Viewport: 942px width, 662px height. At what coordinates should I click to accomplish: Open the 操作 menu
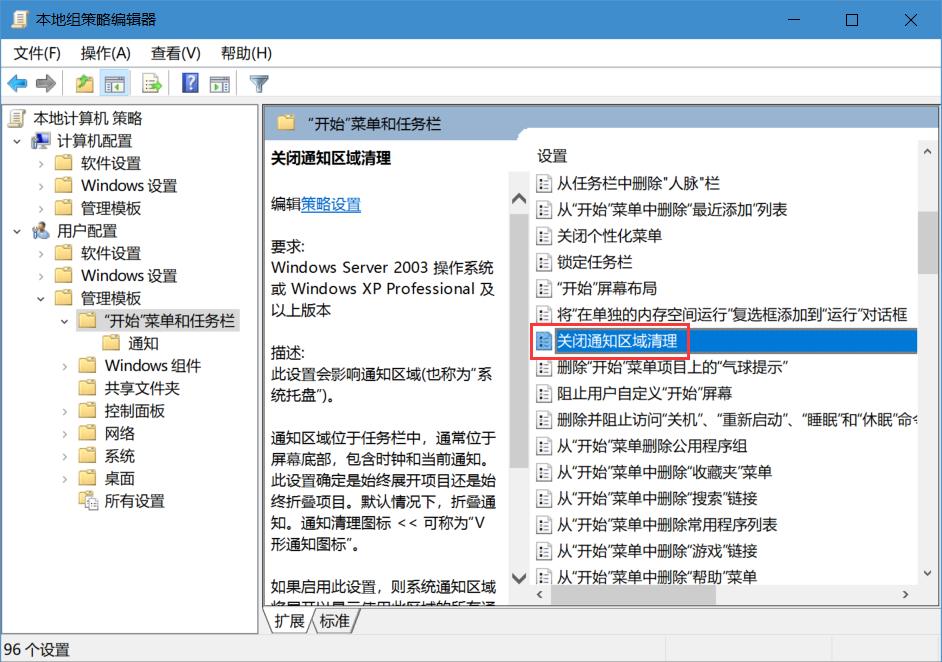click(103, 53)
